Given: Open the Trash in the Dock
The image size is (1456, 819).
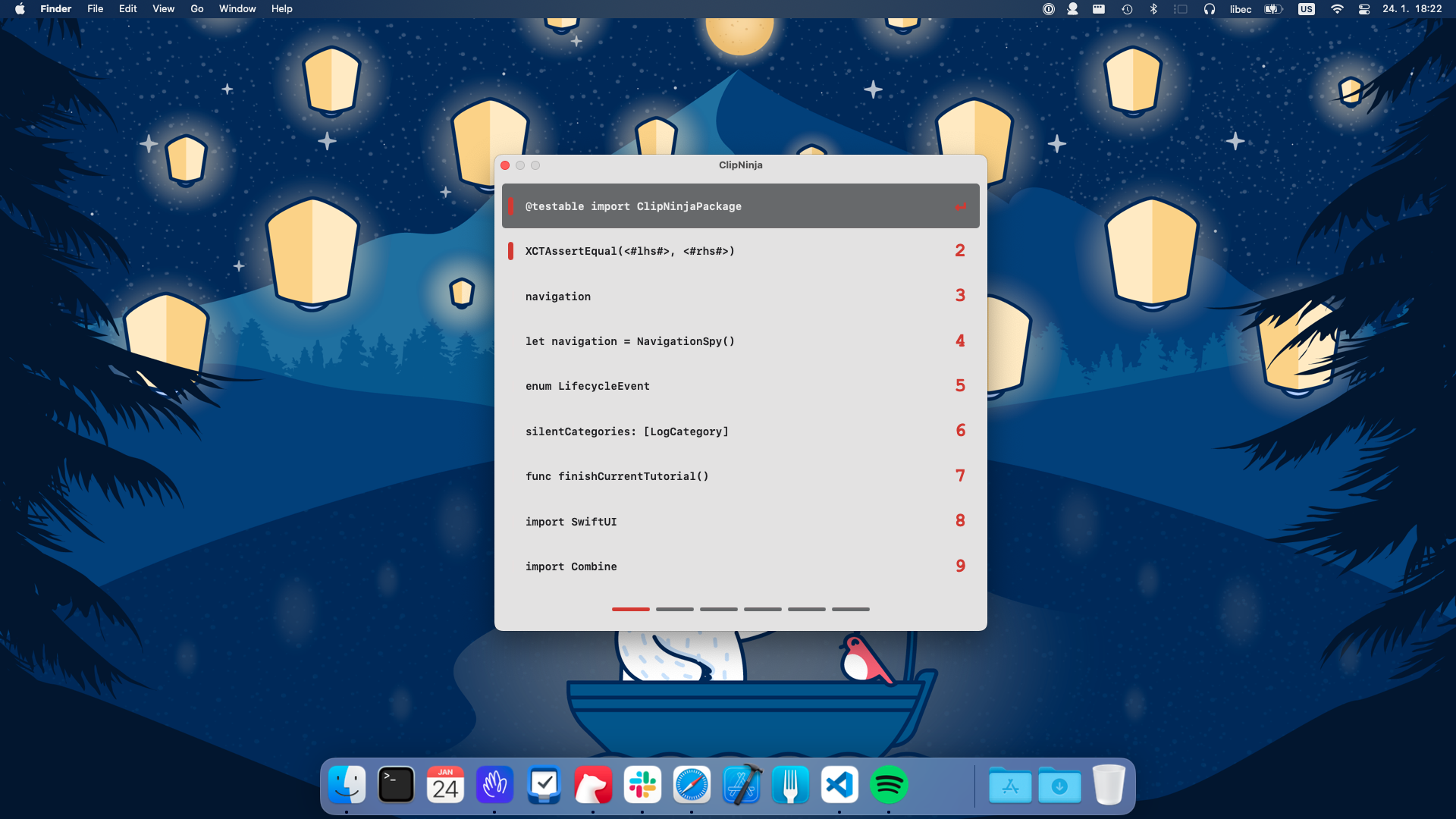Looking at the screenshot, I should click(x=1109, y=785).
